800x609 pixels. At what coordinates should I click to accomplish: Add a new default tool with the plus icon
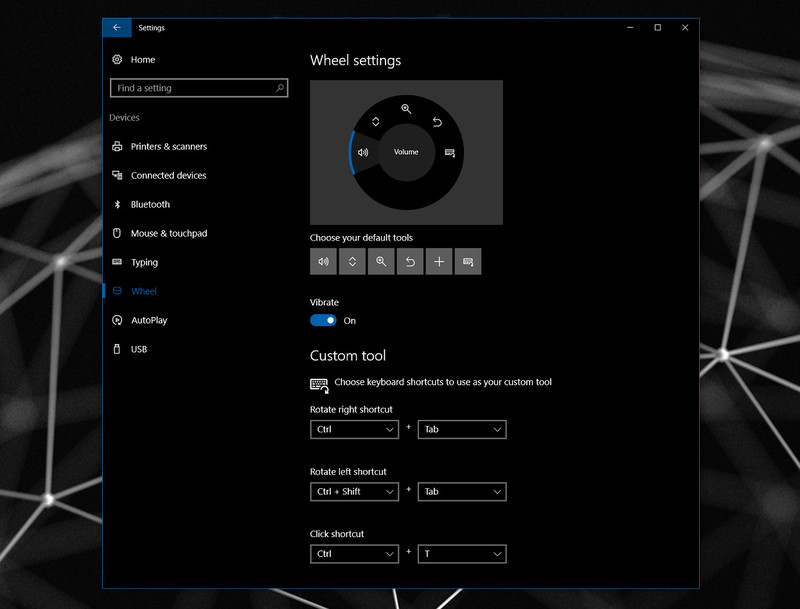click(439, 261)
